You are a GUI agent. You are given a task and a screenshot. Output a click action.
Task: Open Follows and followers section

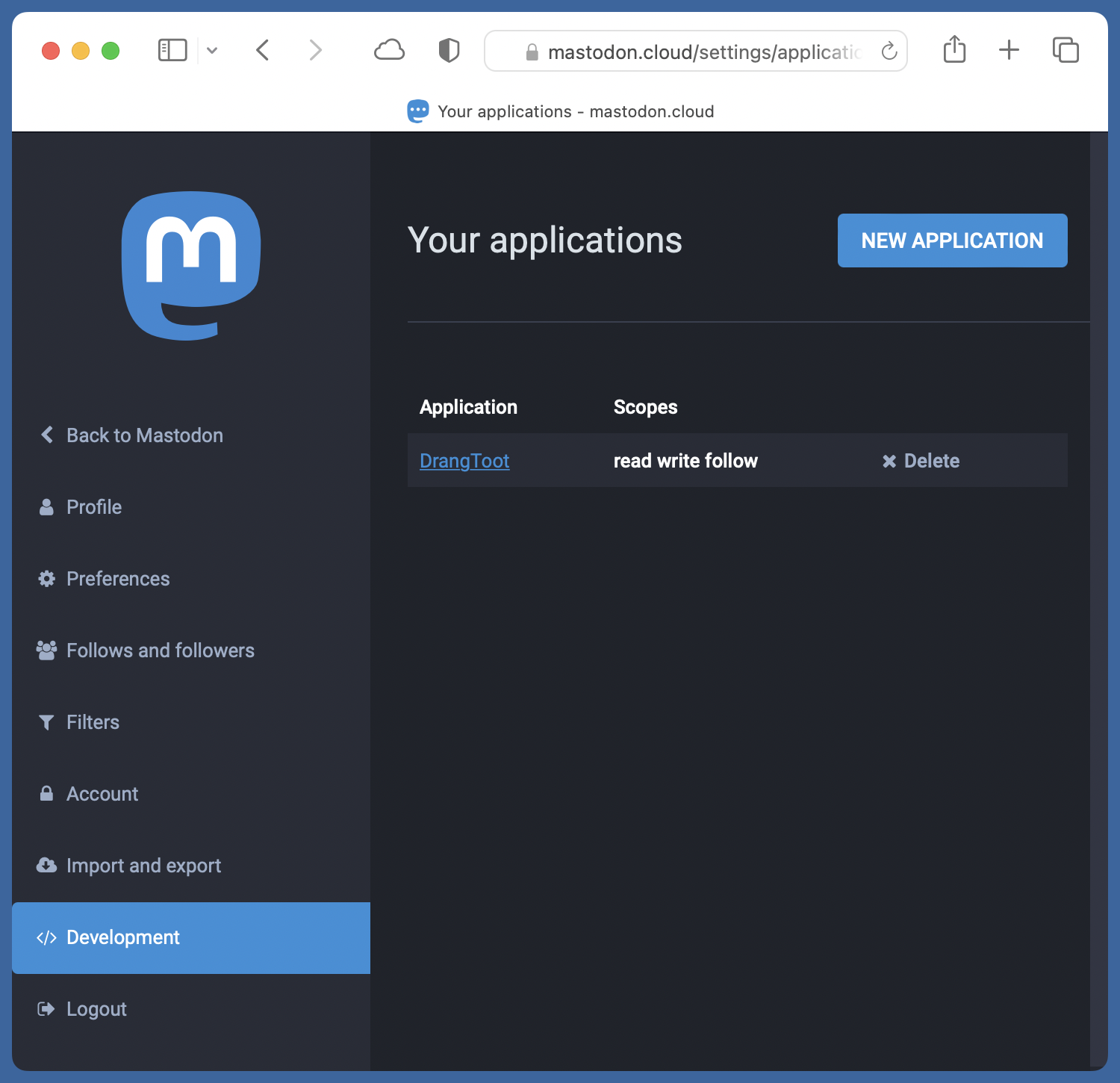[x=191, y=651]
